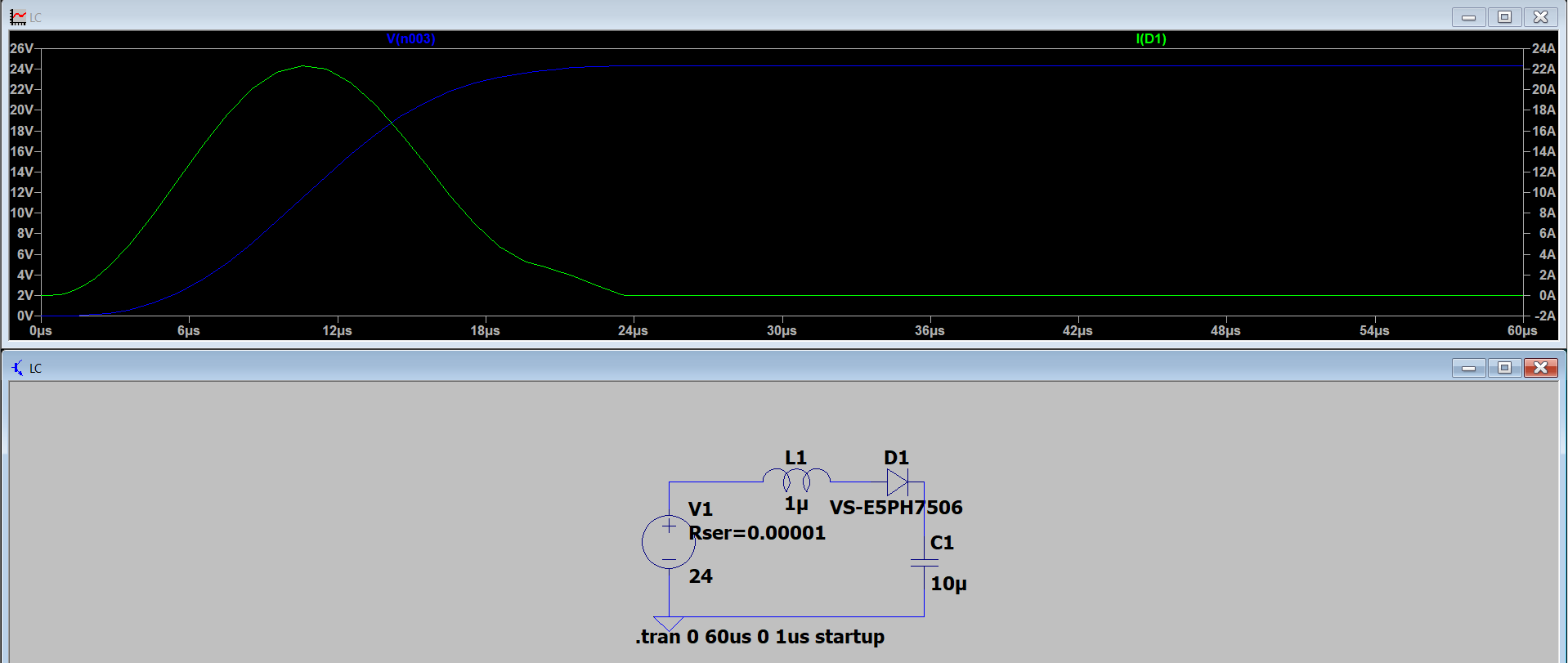Click the 36µs time axis label
This screenshot has height=663, width=1568.
tap(930, 330)
